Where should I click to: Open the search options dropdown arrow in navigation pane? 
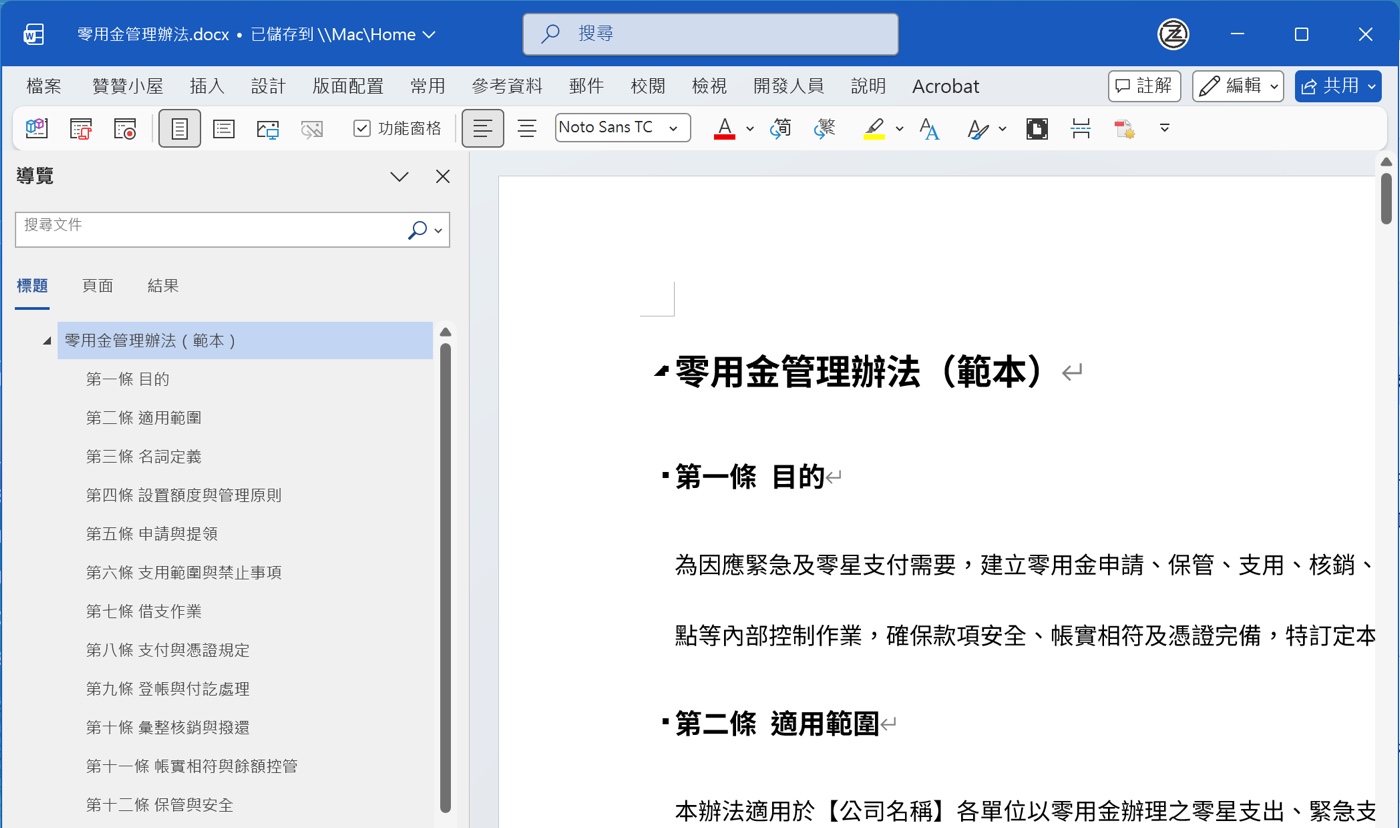tap(438, 231)
